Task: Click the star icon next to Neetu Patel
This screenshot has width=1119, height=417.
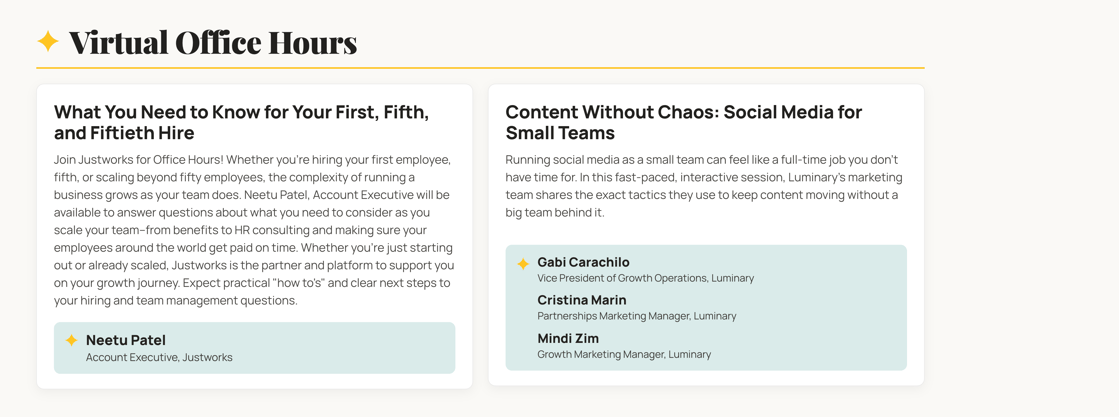Action: point(71,341)
